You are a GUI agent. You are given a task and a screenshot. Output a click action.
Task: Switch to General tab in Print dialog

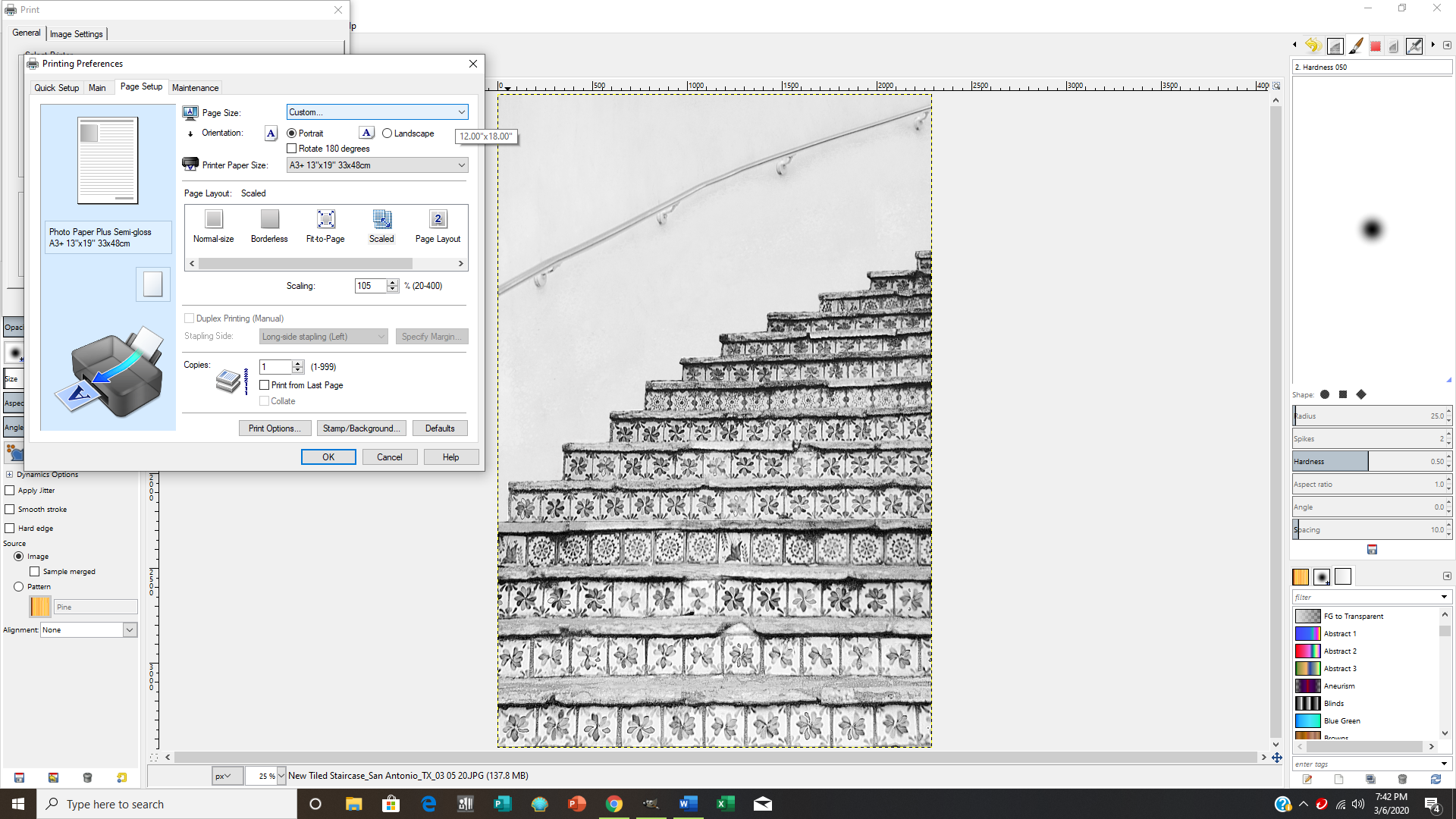pos(27,33)
